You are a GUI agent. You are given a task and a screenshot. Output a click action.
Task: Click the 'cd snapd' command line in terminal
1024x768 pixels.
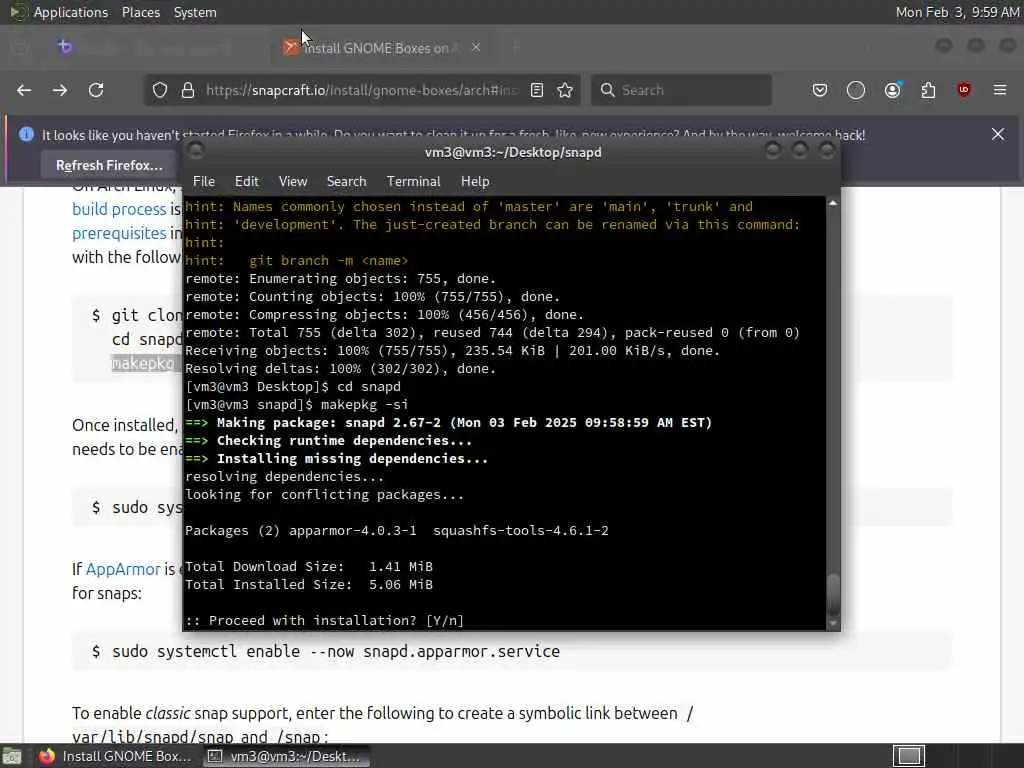click(293, 387)
